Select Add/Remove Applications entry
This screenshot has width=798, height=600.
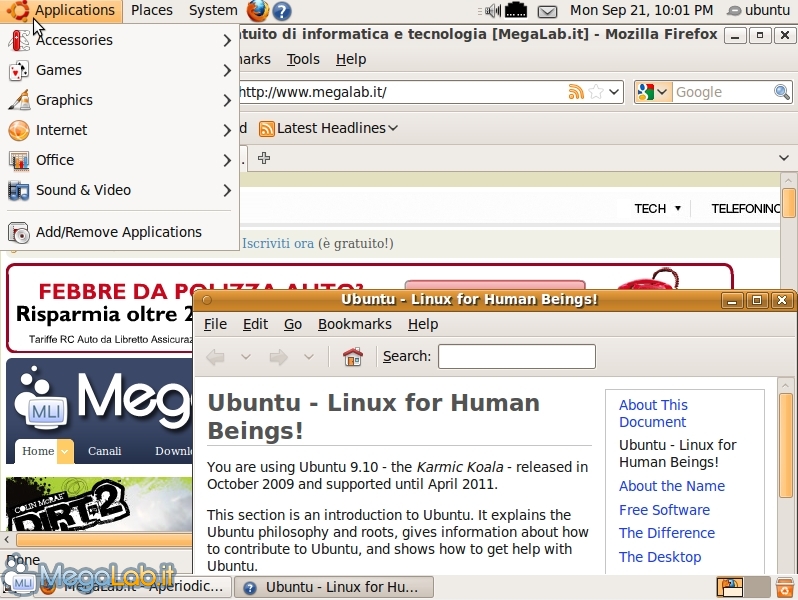tap(118, 232)
